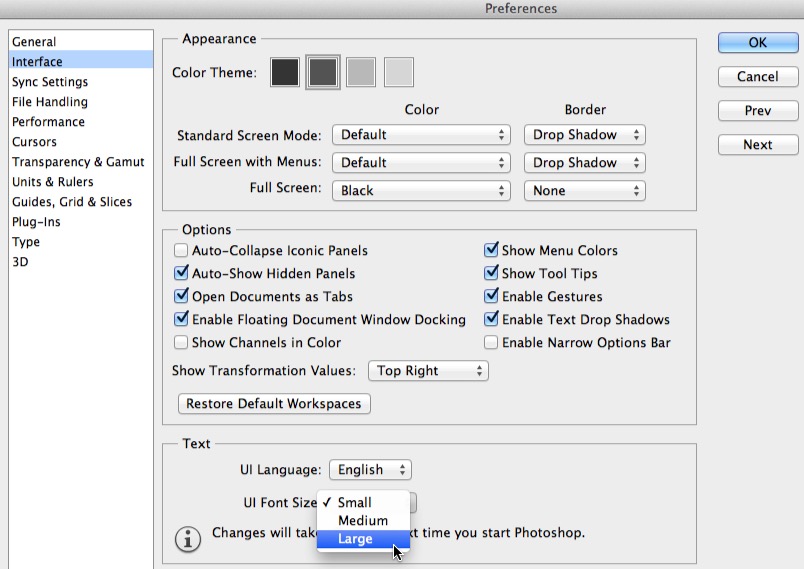The image size is (804, 569).
Task: Open Sync Settings preferences
Action: click(81, 82)
